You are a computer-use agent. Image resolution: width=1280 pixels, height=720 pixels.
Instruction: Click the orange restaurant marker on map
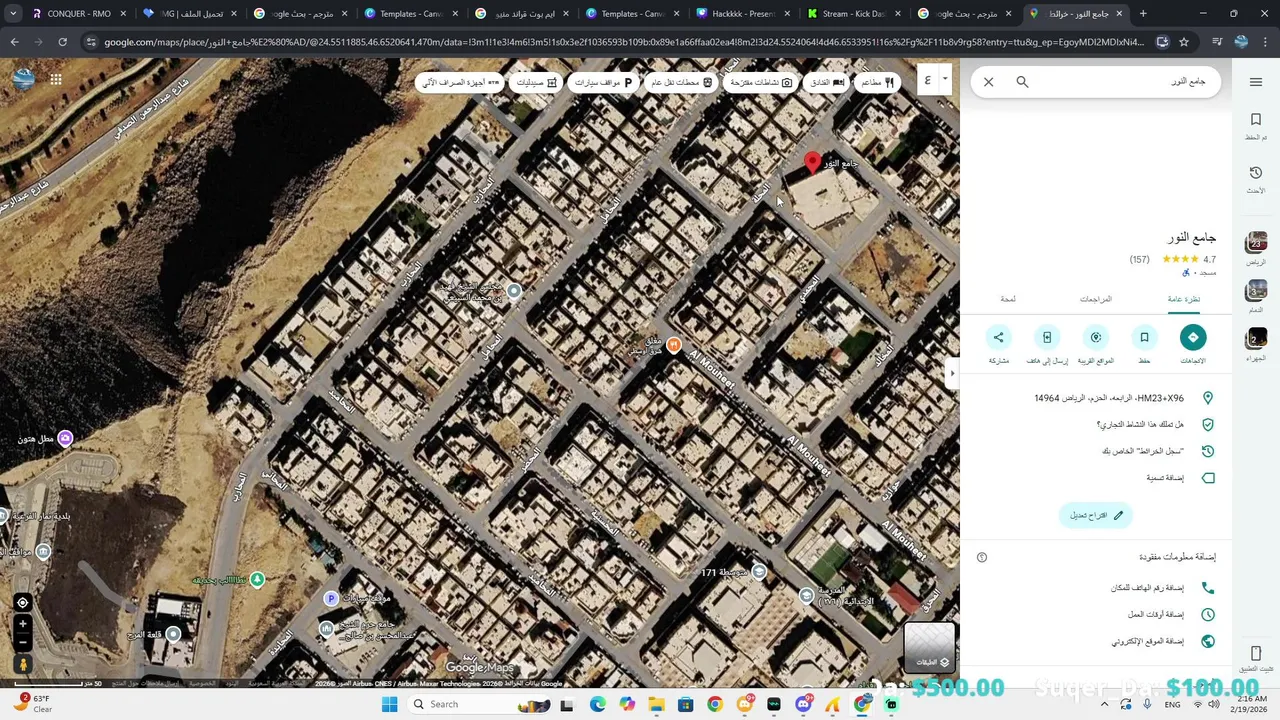coord(674,345)
